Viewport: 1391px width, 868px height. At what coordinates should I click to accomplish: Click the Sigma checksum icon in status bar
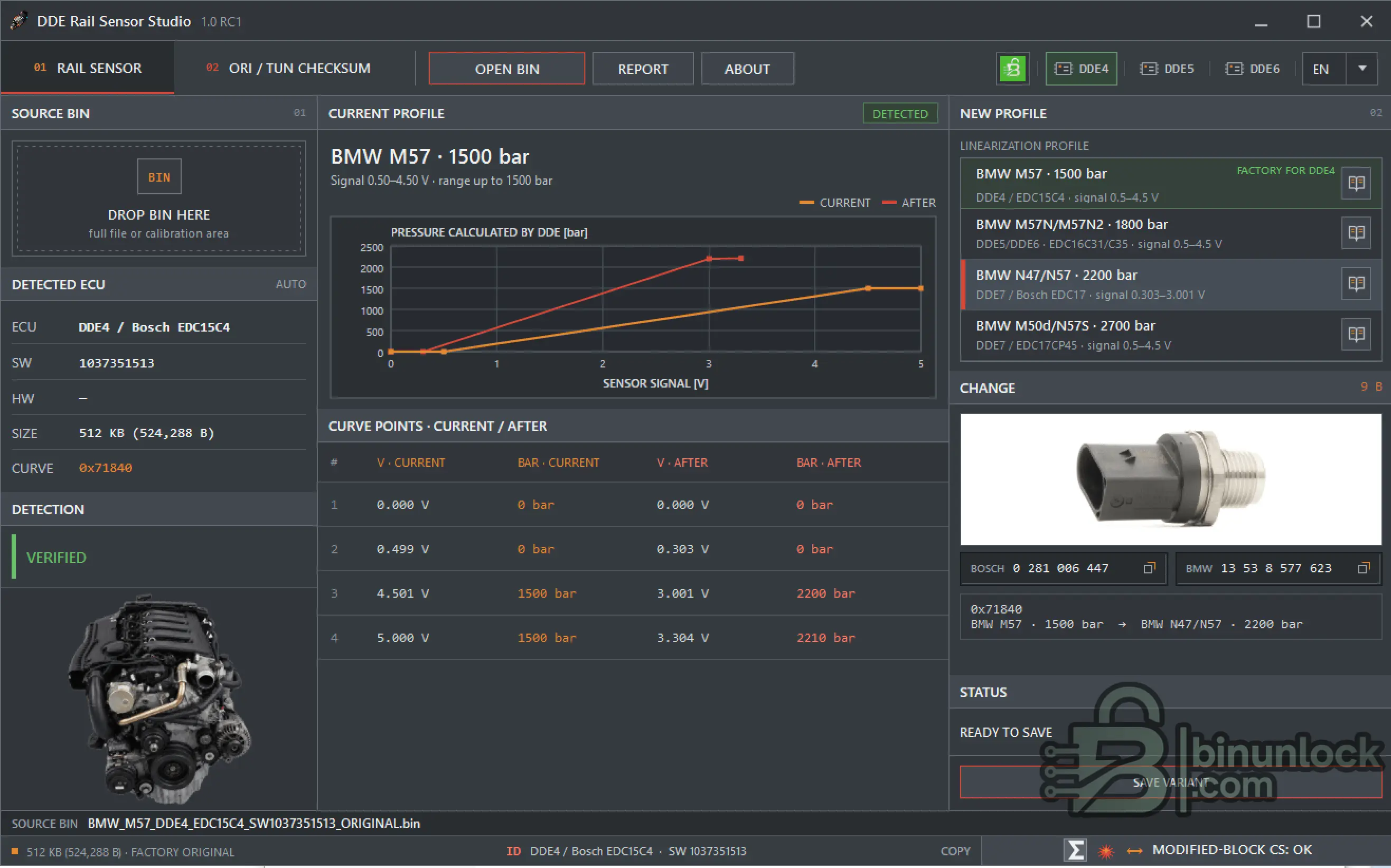(1075, 850)
